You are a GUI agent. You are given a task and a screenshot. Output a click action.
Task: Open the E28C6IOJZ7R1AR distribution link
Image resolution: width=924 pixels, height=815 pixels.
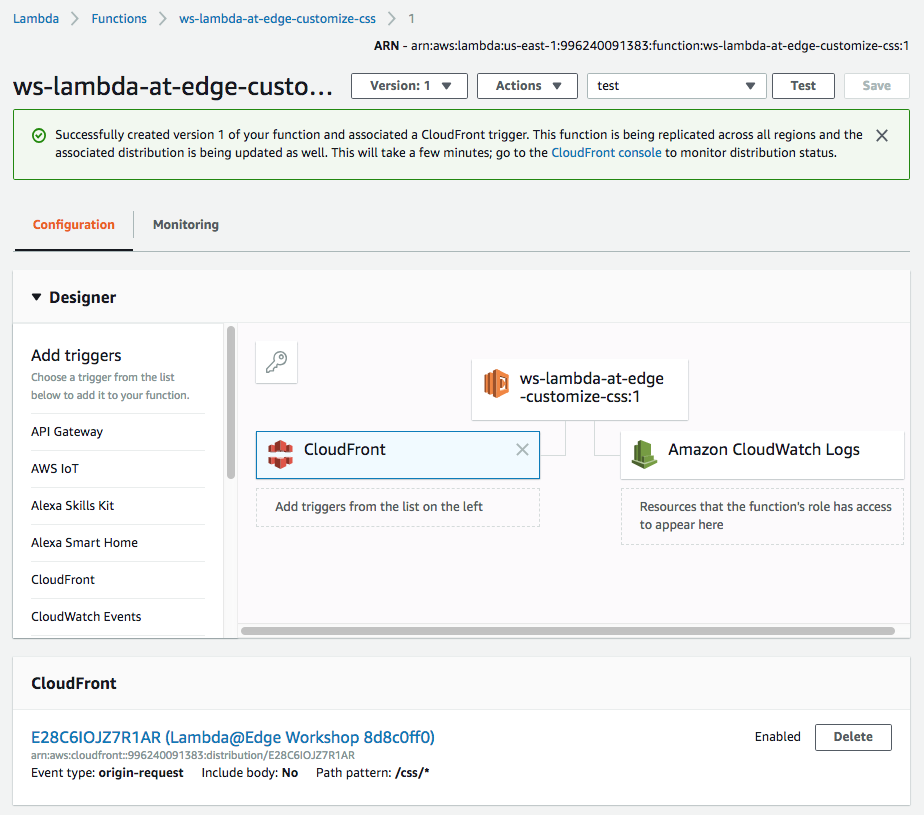coord(233,737)
